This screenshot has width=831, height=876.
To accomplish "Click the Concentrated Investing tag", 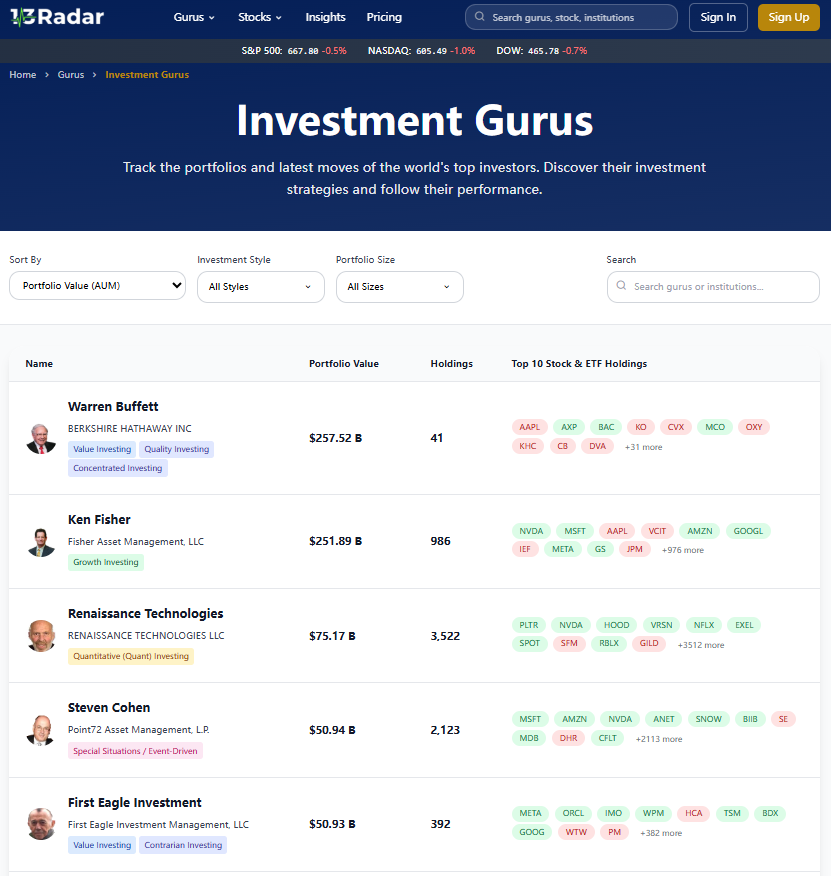I will (x=117, y=468).
